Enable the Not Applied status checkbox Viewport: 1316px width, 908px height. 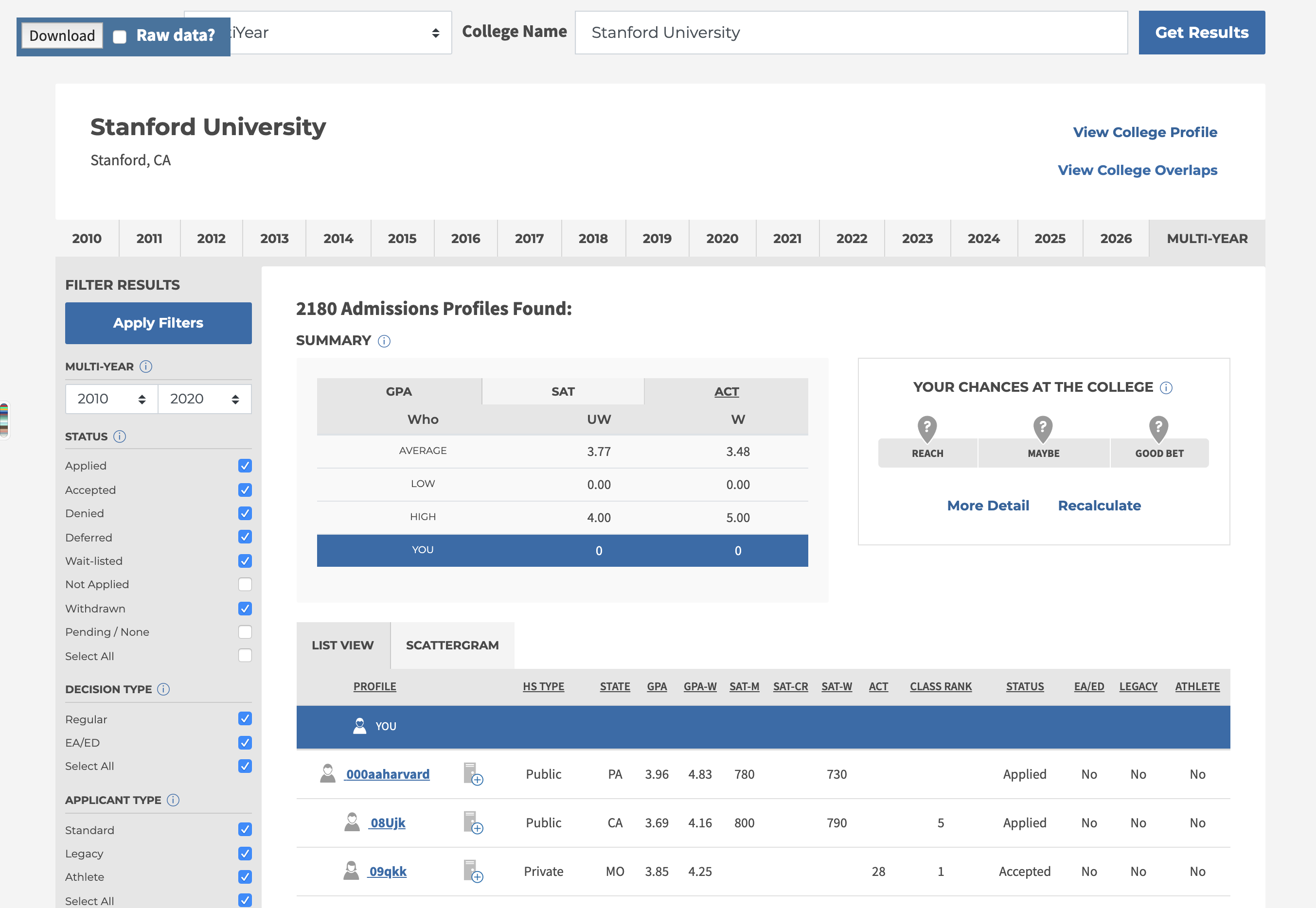click(245, 584)
